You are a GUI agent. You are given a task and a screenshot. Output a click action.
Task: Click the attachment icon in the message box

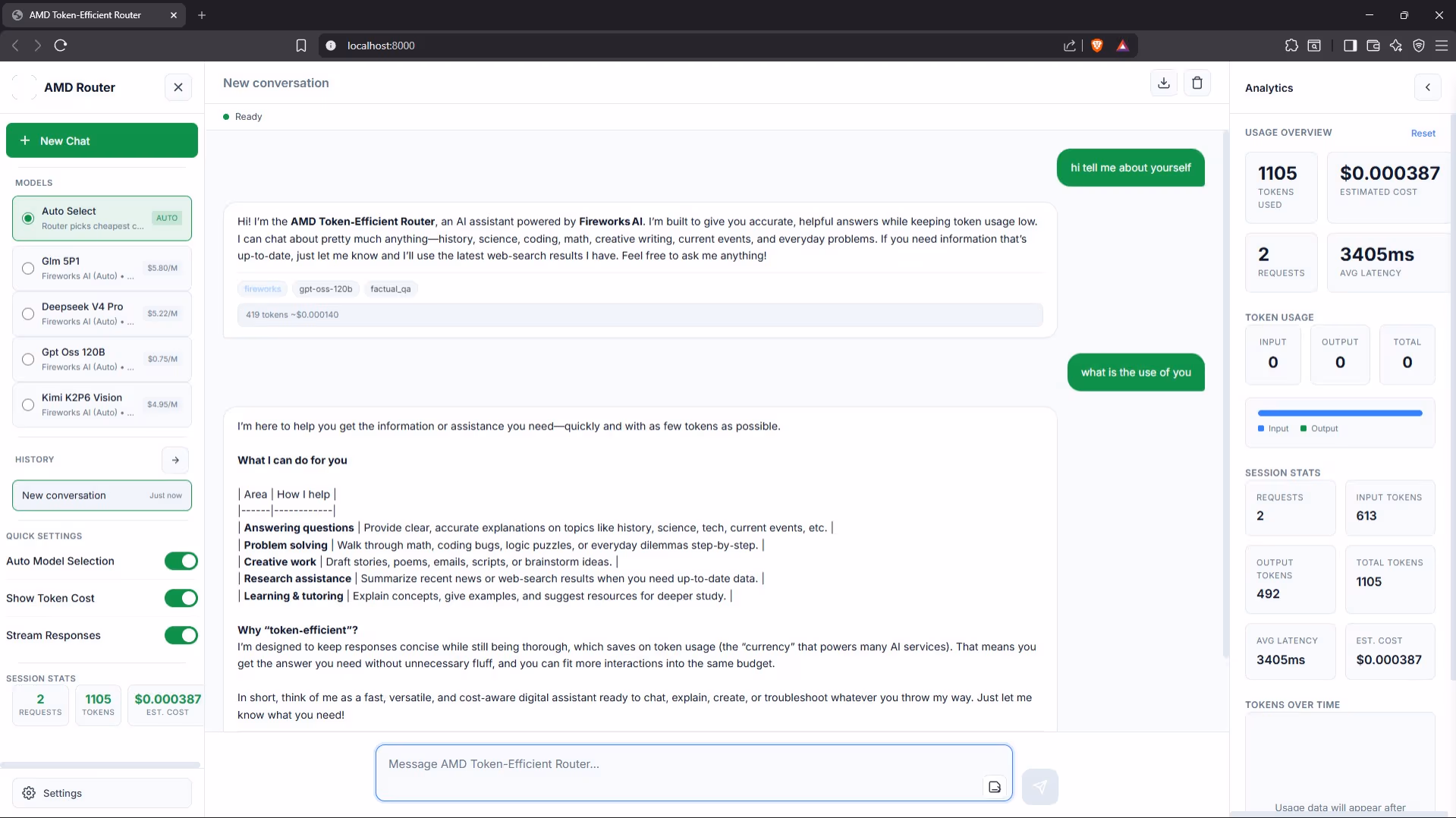(x=995, y=787)
